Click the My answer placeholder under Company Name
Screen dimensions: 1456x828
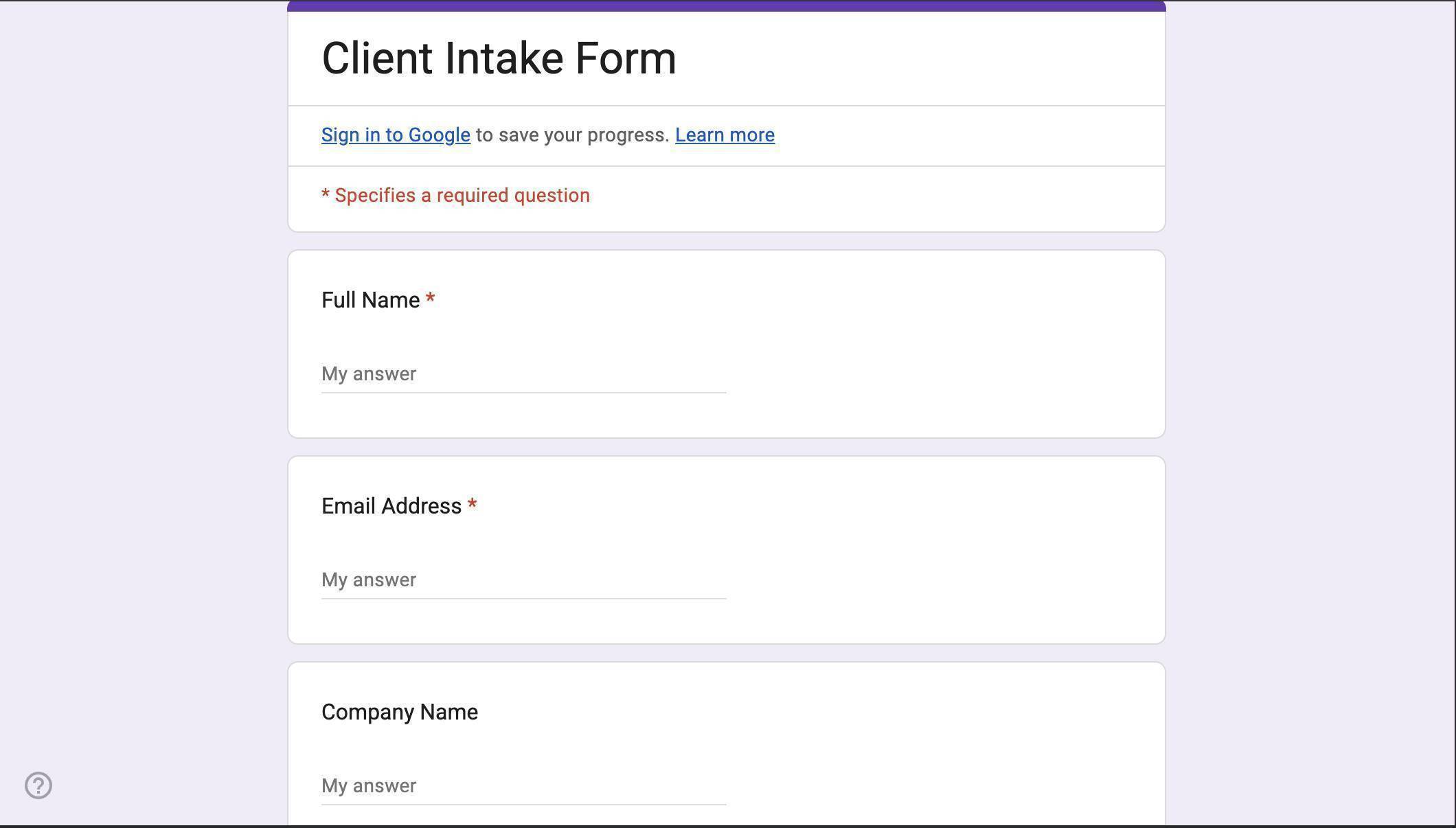coord(368,785)
